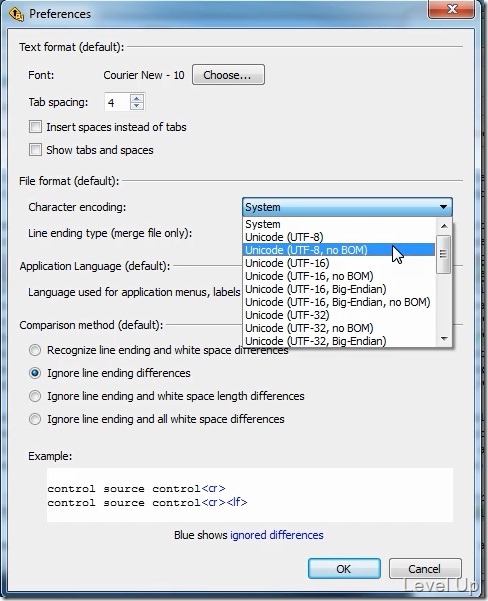Select Unicode (UTF-32, Big-Endian) option
Viewport: 488px width, 601px height.
click(x=339, y=341)
